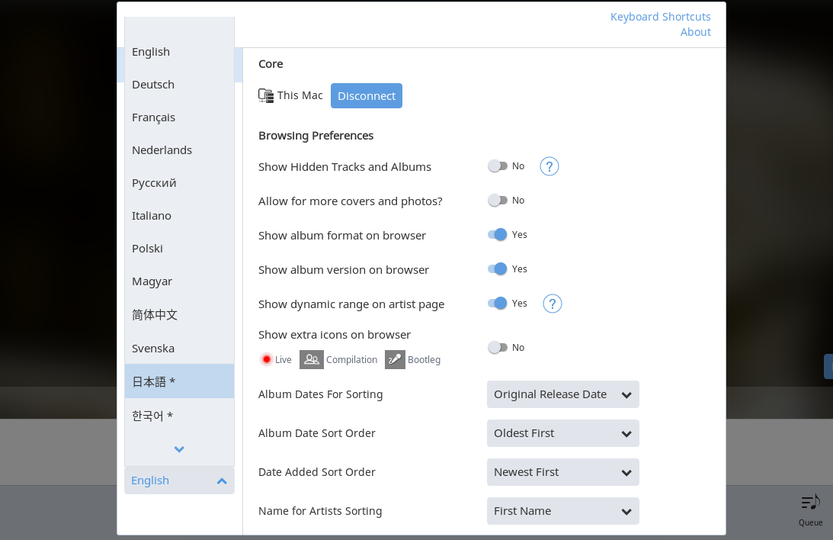
Task: Toggle Show Hidden Tracks and Albums
Action: pyautogui.click(x=498, y=166)
